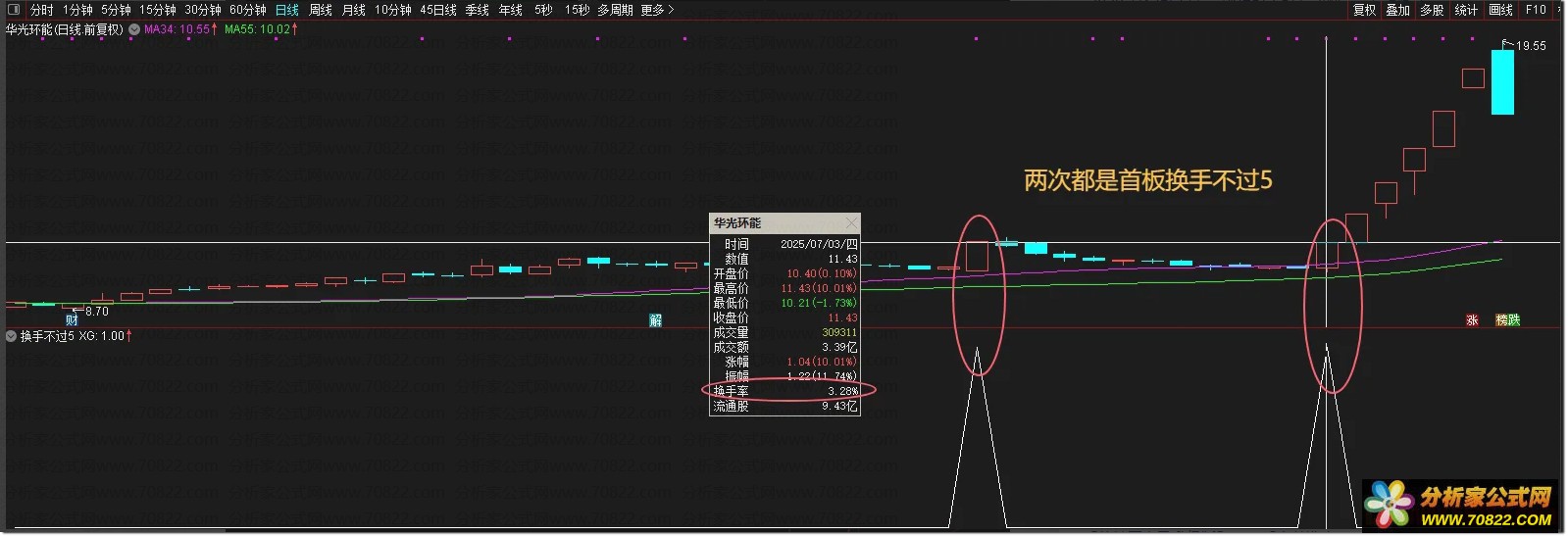The height and width of the screenshot is (536, 1568).
Task: Select the 5分钟 period
Action: (116, 10)
